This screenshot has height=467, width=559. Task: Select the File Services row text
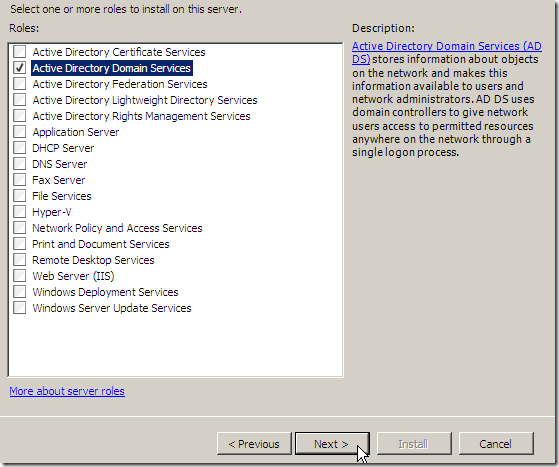[62, 196]
